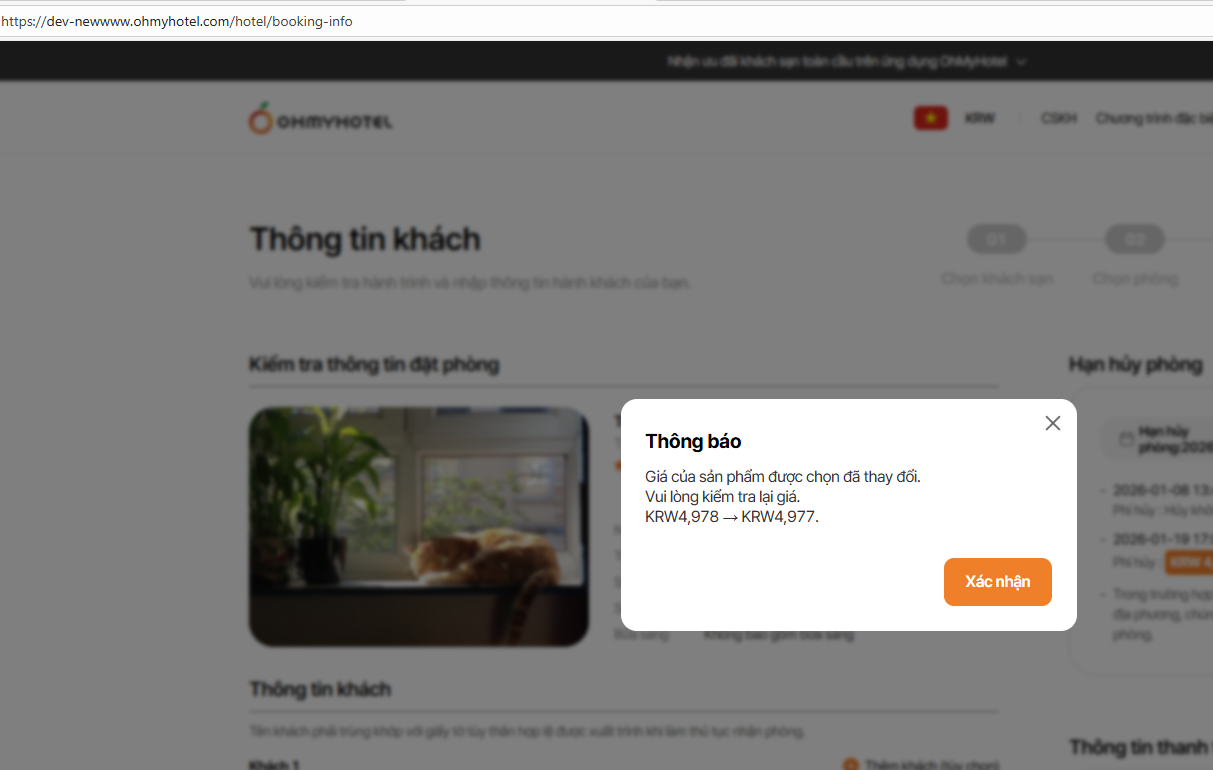Click the OHMYHOTEL wordmark text
The height and width of the screenshot is (770, 1213).
pos(334,122)
